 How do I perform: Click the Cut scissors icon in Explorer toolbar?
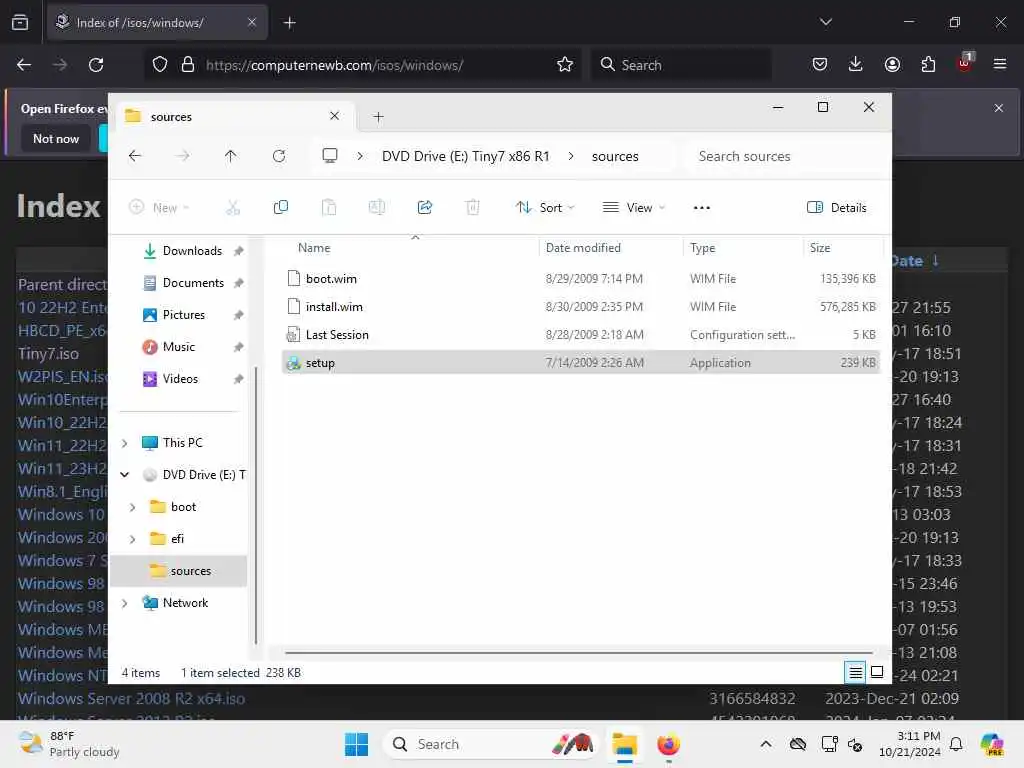point(232,208)
